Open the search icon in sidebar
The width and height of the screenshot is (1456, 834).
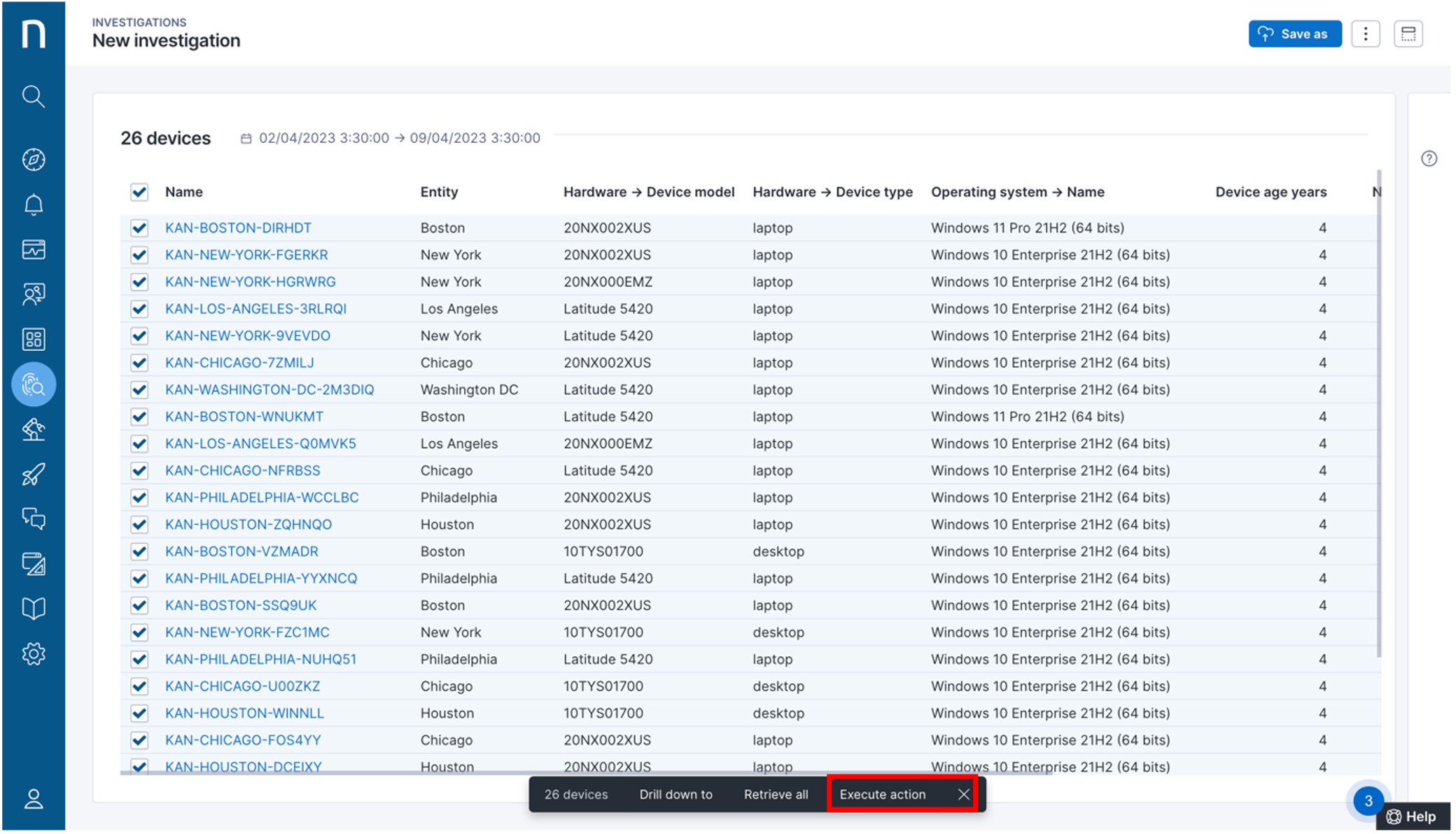[33, 96]
